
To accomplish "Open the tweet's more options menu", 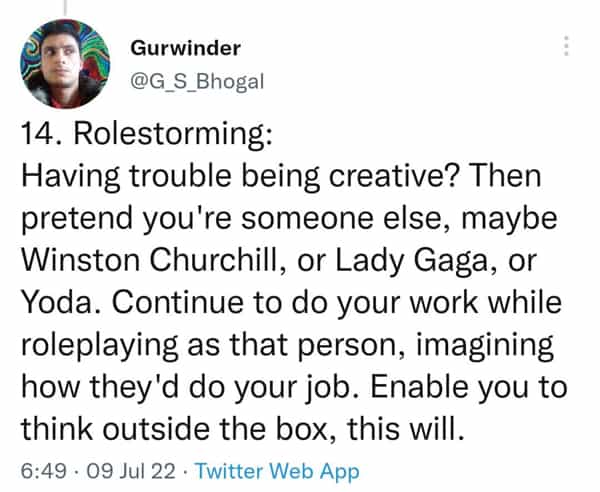I will click(566, 46).
